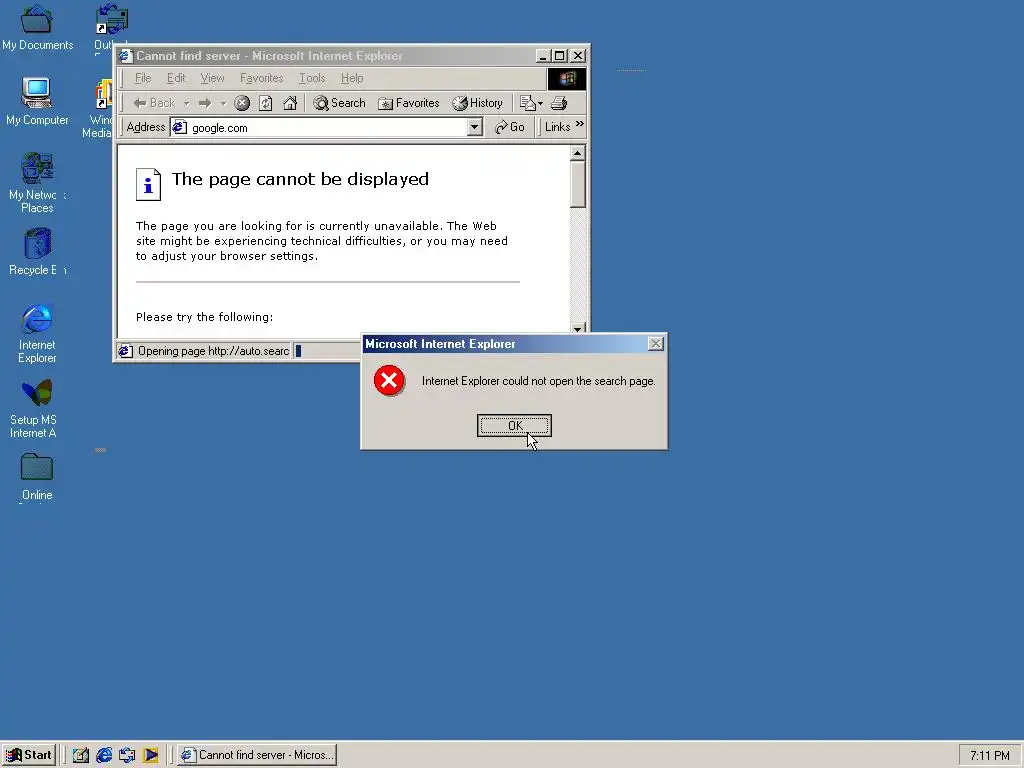The image size is (1024, 768).
Task: Expand the Forward history dropdown arrow
Action: pos(223,103)
